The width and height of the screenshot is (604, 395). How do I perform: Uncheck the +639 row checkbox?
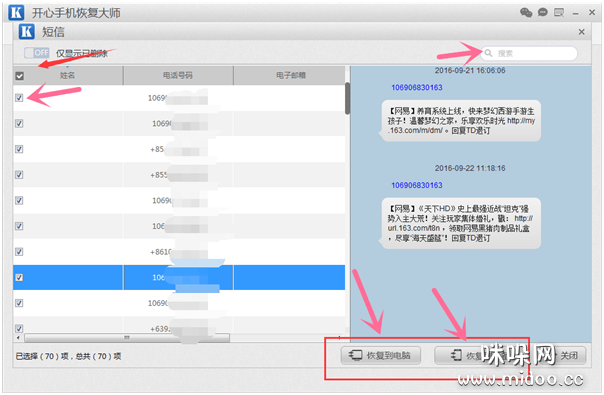pos(19,329)
